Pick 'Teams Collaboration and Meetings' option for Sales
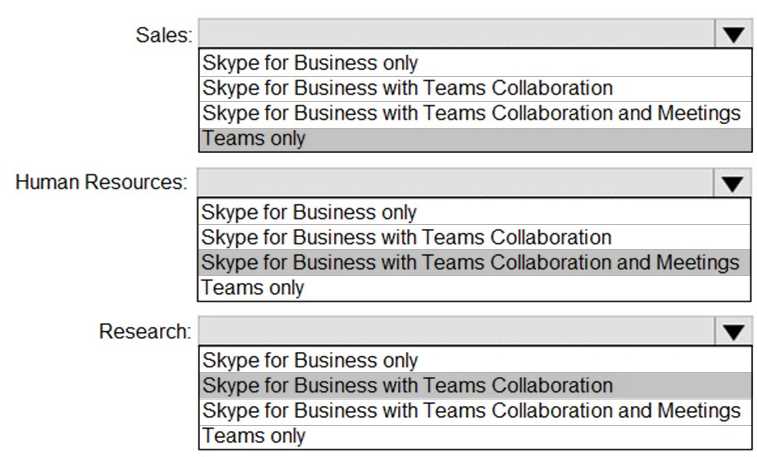The image size is (757, 457). [x=471, y=113]
